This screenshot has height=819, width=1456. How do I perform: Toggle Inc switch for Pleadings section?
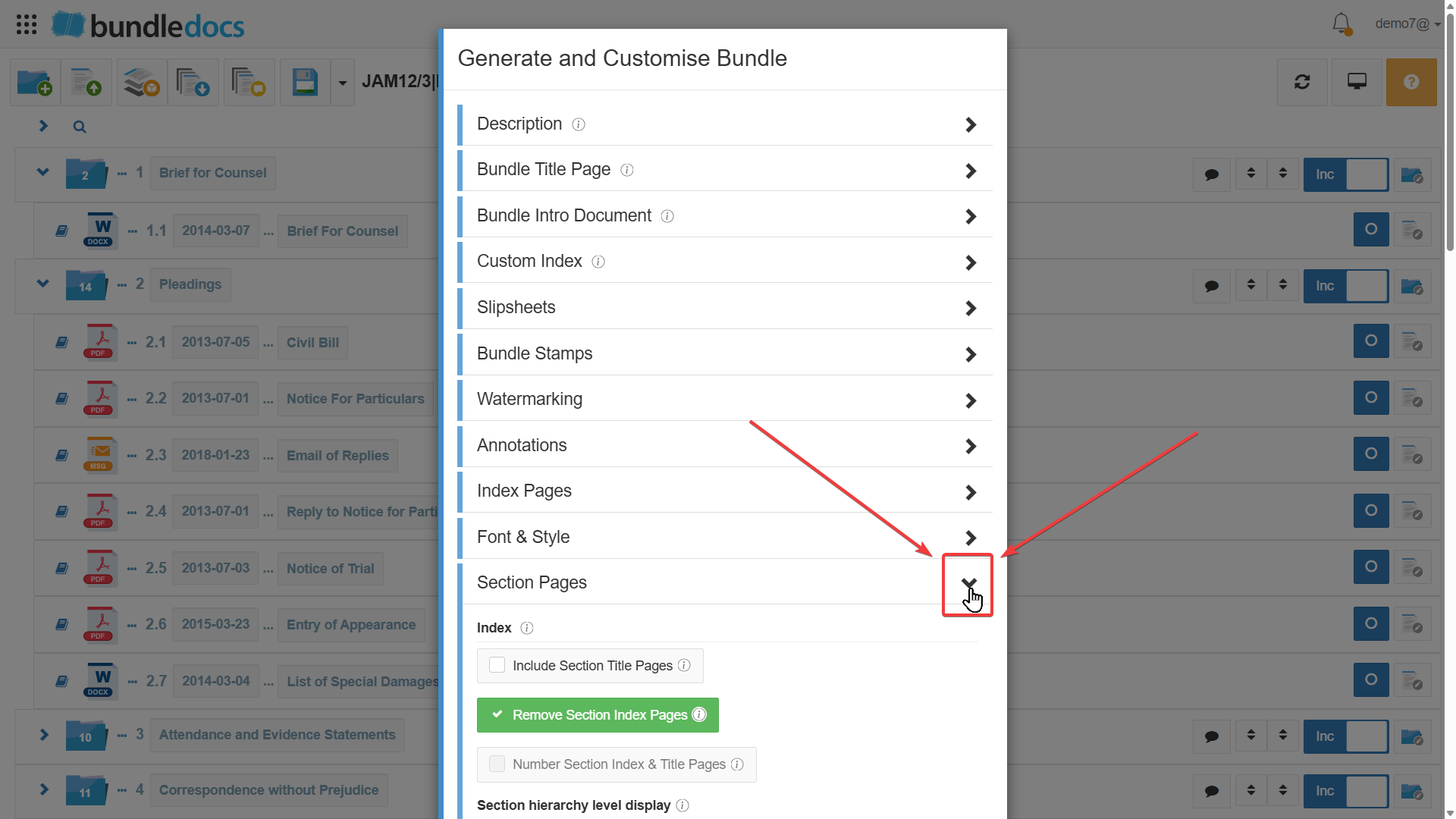tap(1346, 286)
